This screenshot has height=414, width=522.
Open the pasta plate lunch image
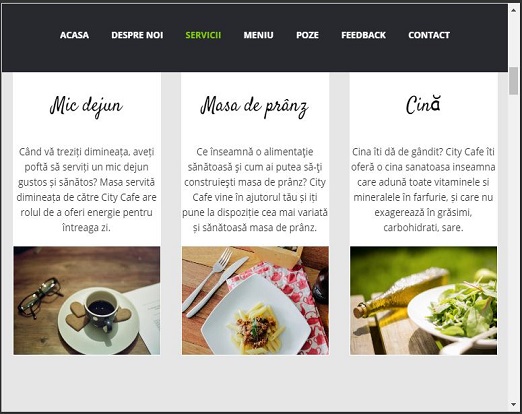(x=255, y=301)
